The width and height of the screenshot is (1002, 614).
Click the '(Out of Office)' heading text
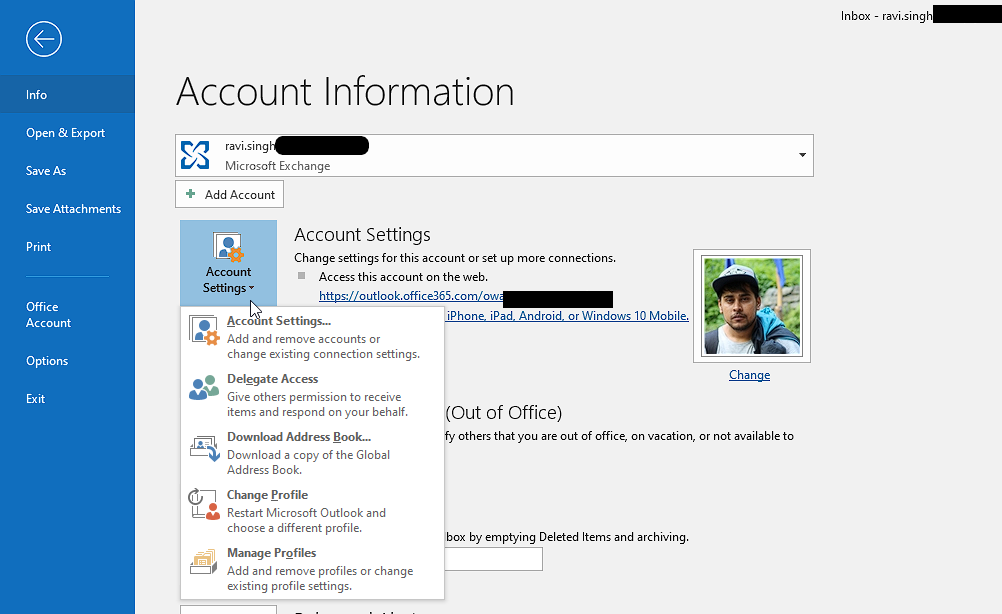tap(504, 413)
